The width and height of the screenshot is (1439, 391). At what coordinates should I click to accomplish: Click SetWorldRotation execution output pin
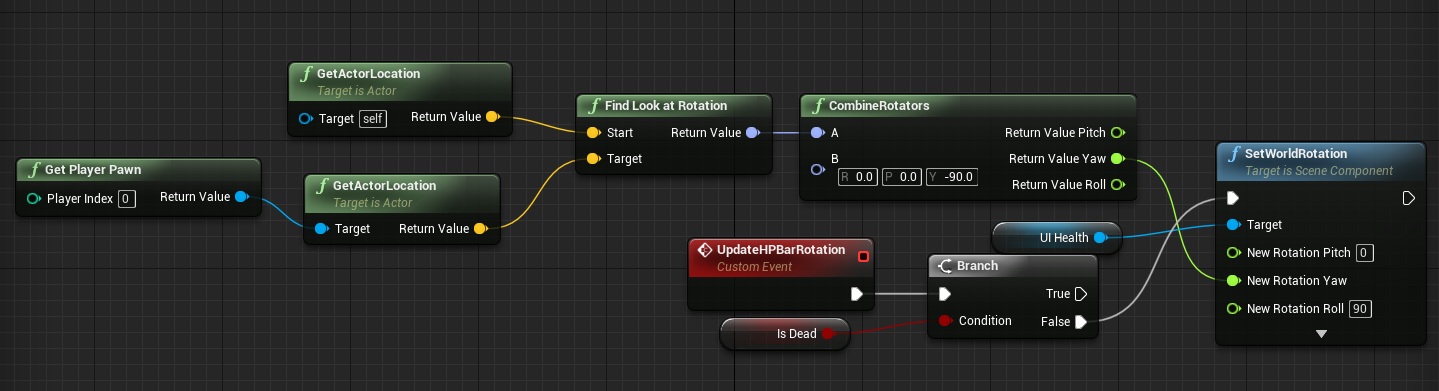point(1408,198)
